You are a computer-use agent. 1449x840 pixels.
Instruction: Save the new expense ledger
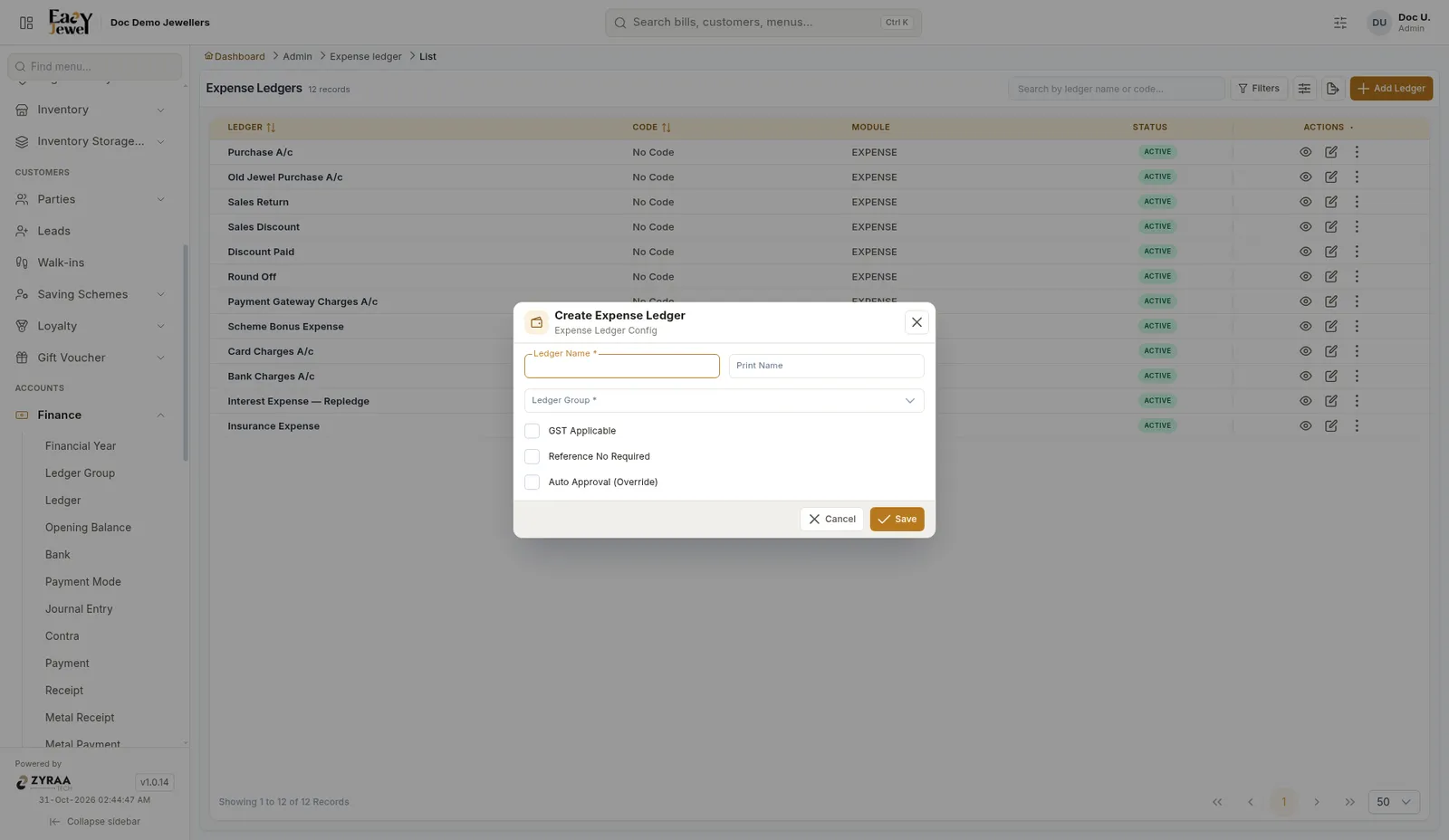click(x=897, y=520)
